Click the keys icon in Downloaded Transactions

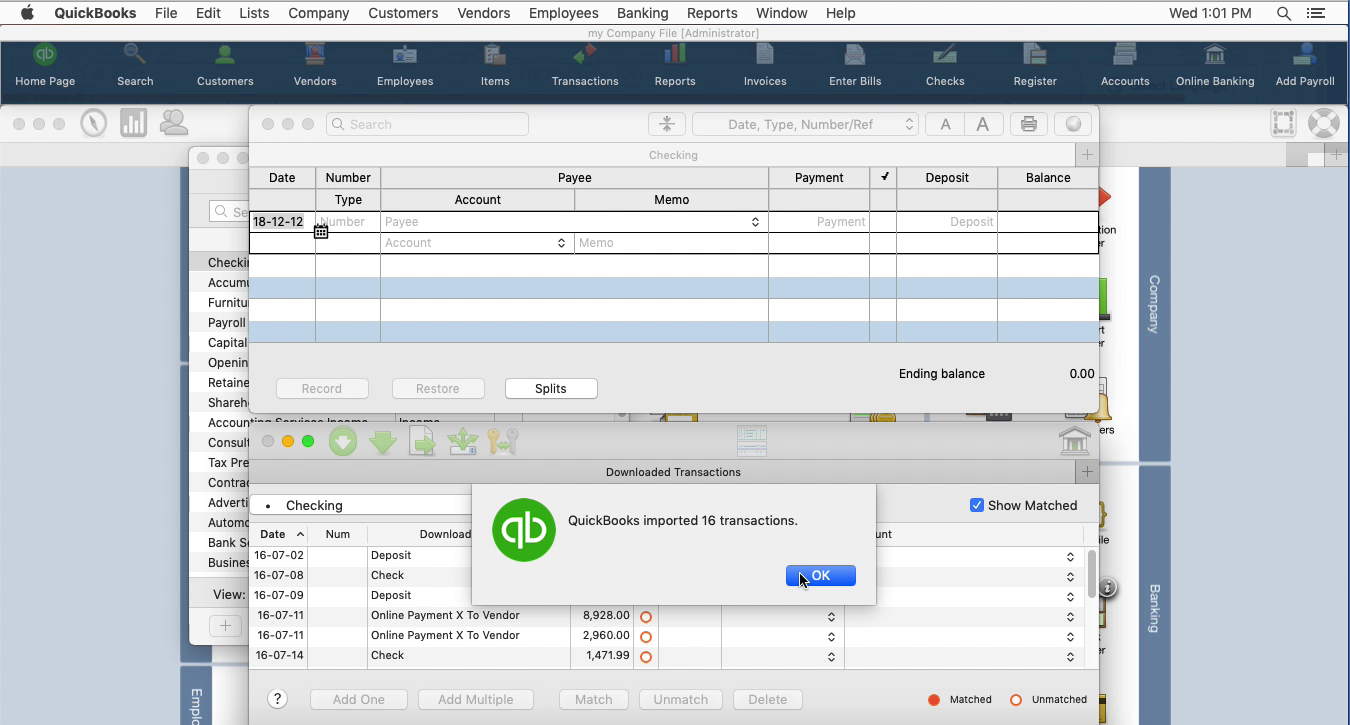click(x=503, y=441)
